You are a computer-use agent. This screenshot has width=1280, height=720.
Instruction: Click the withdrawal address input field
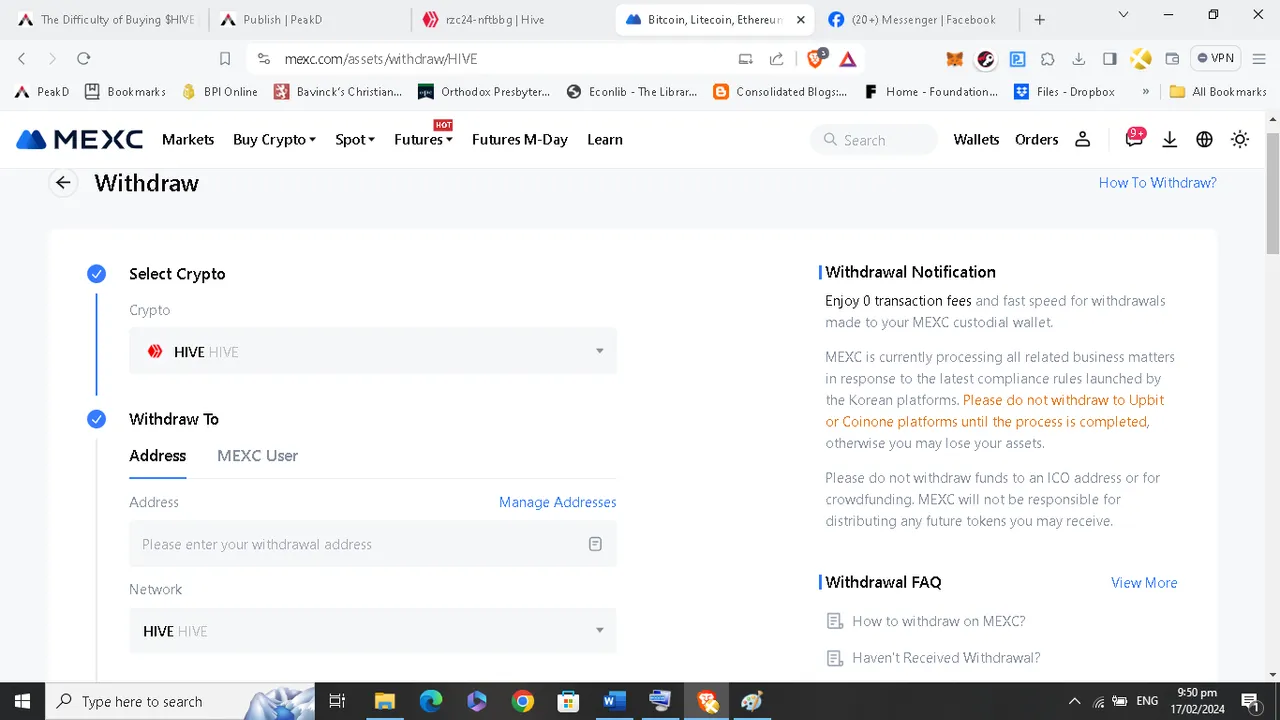(373, 544)
